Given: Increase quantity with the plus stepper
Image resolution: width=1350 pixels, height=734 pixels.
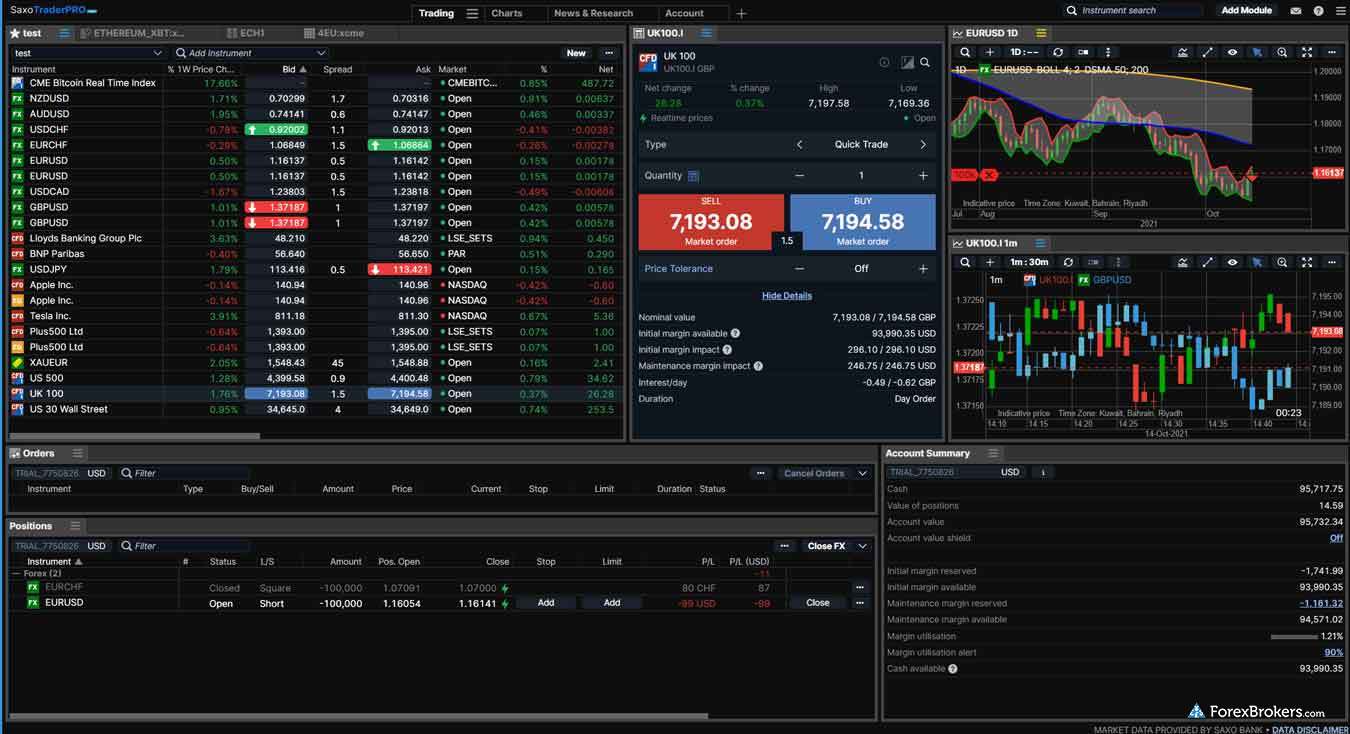Looking at the screenshot, I should pyautogui.click(x=923, y=176).
